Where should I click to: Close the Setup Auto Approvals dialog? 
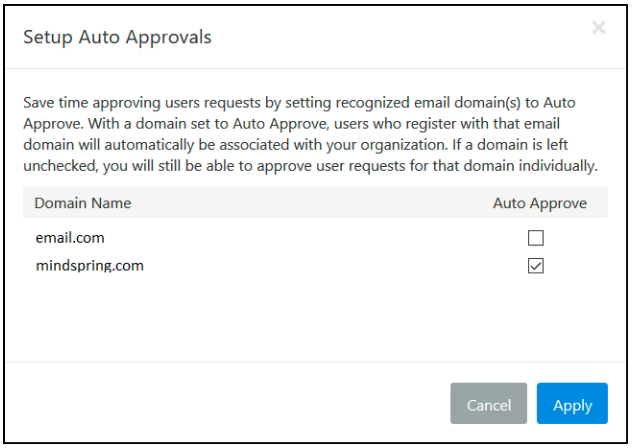(599, 28)
